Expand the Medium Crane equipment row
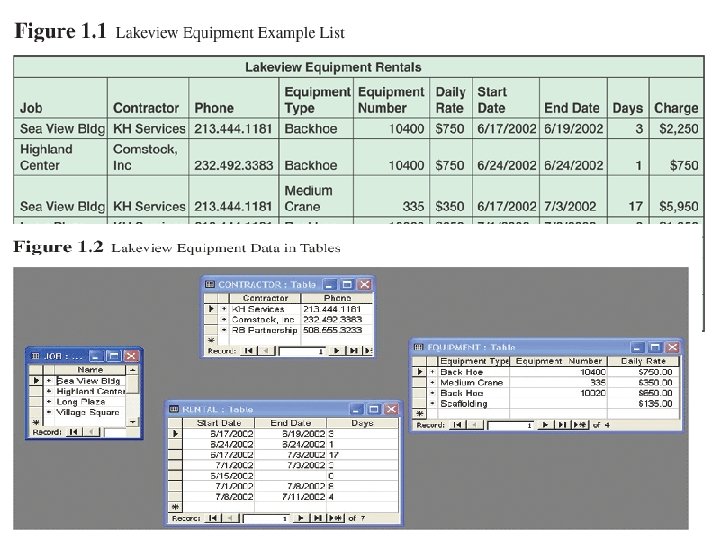The width and height of the screenshot is (720, 540). [432, 382]
